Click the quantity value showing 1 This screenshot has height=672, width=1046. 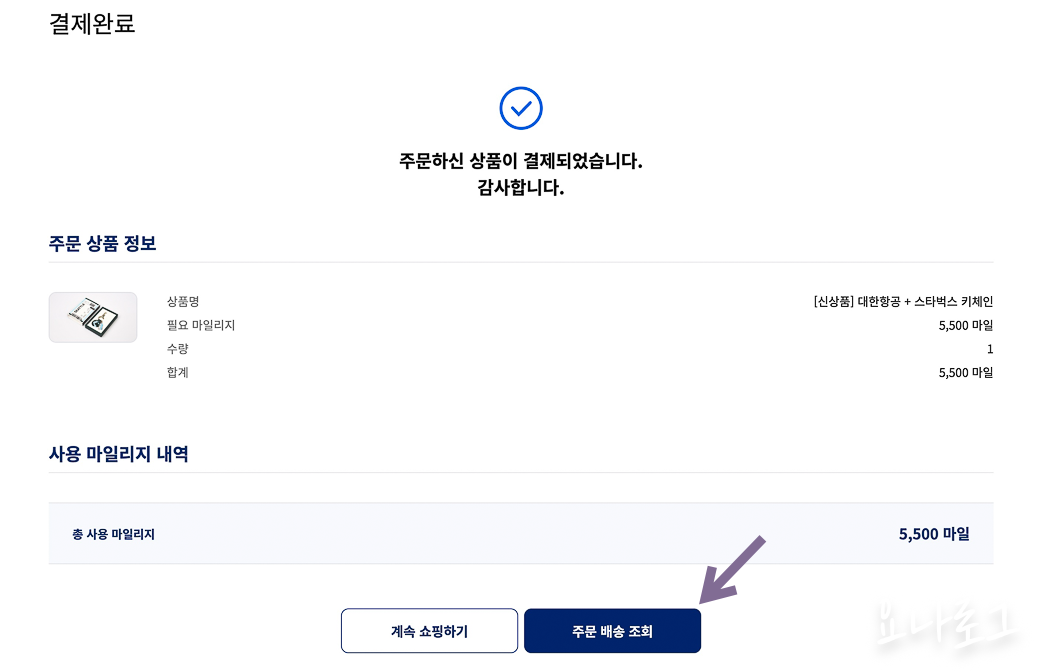click(x=988, y=349)
